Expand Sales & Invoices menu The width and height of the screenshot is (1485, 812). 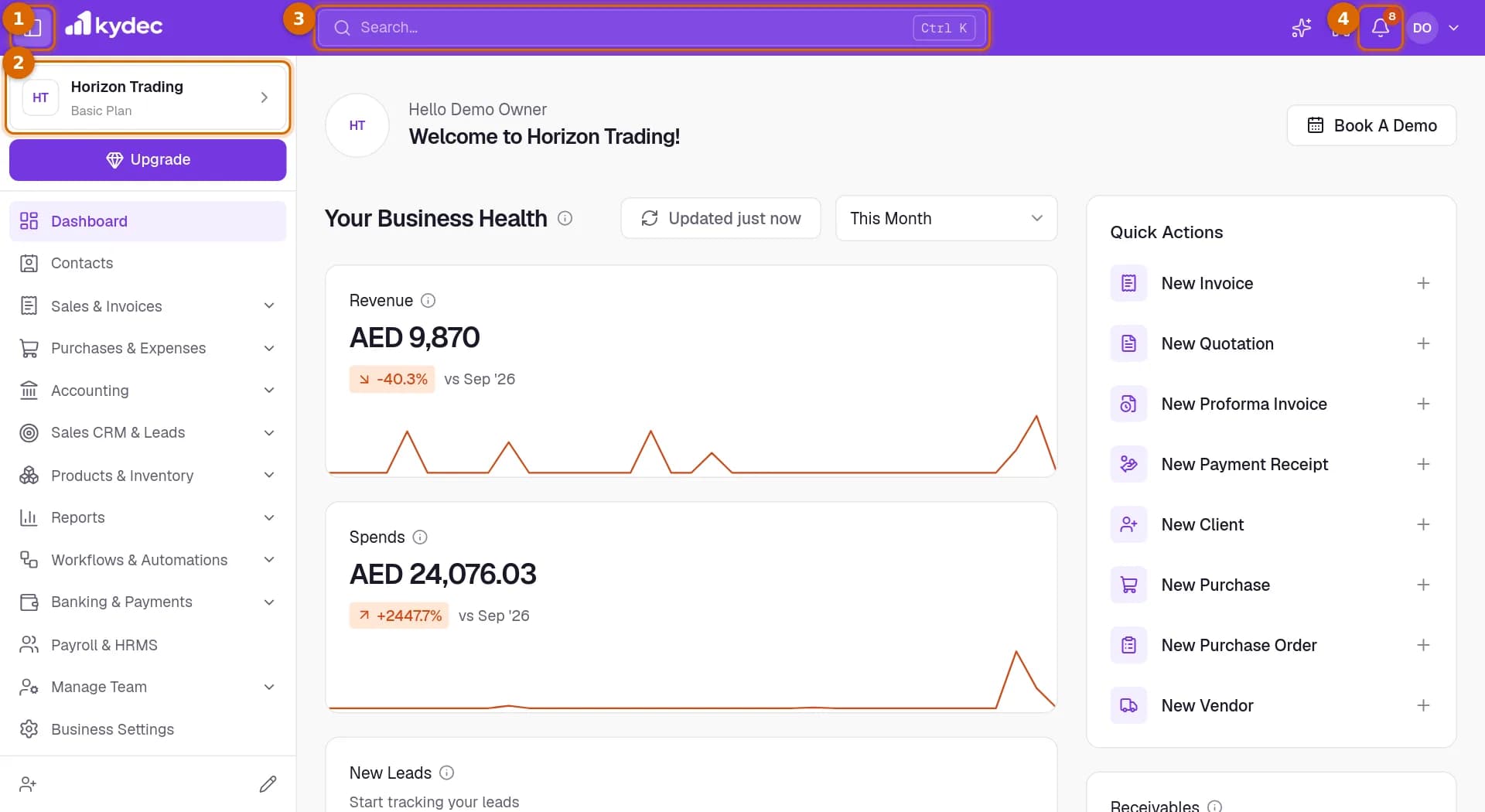click(148, 306)
